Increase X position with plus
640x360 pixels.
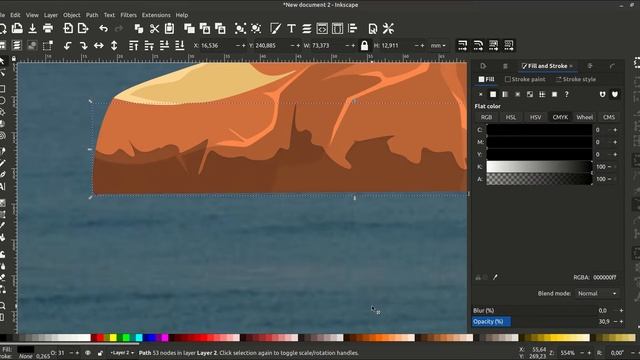244,46
